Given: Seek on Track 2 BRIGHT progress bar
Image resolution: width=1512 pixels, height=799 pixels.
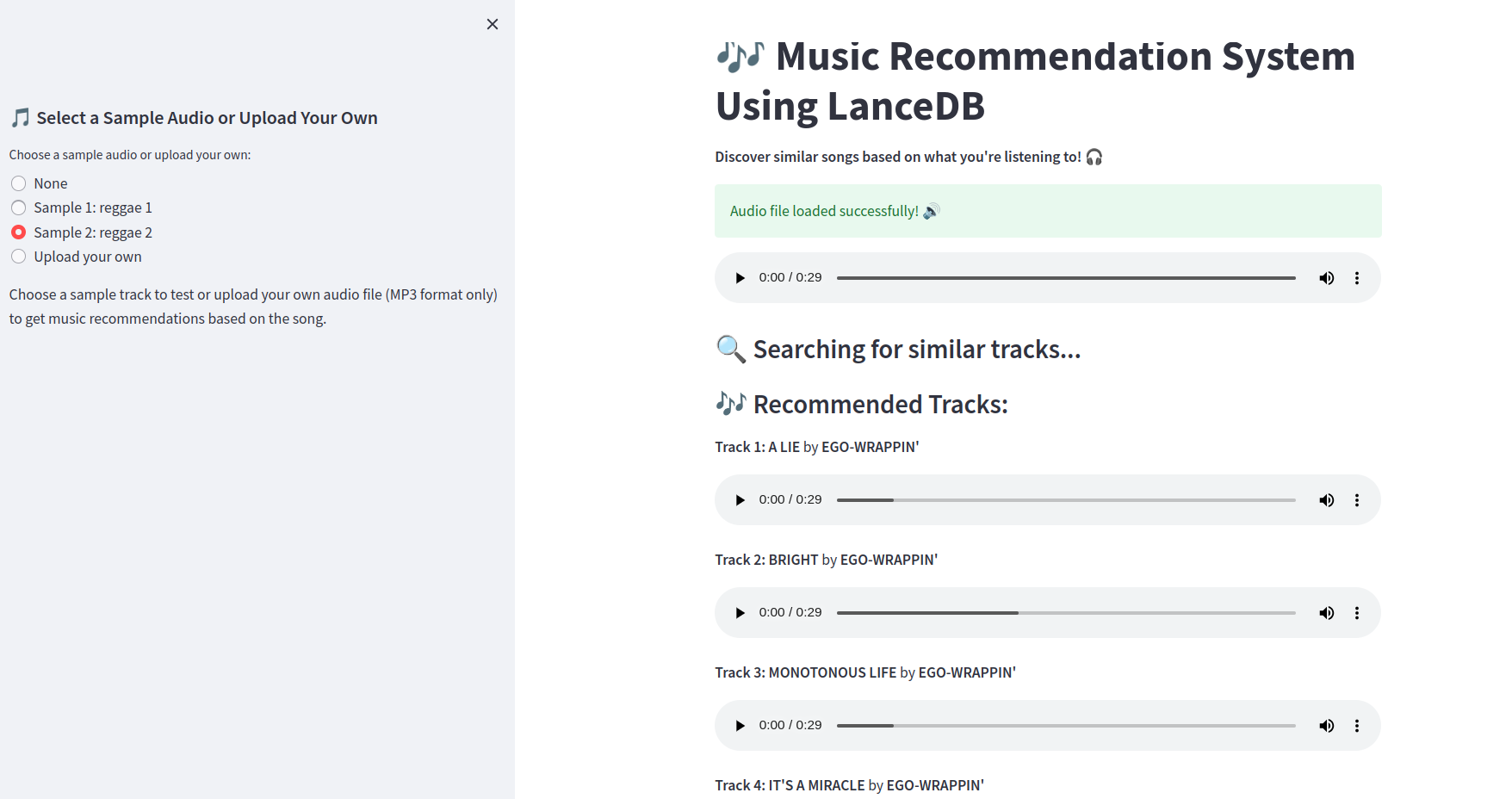Looking at the screenshot, I should click(x=1066, y=613).
